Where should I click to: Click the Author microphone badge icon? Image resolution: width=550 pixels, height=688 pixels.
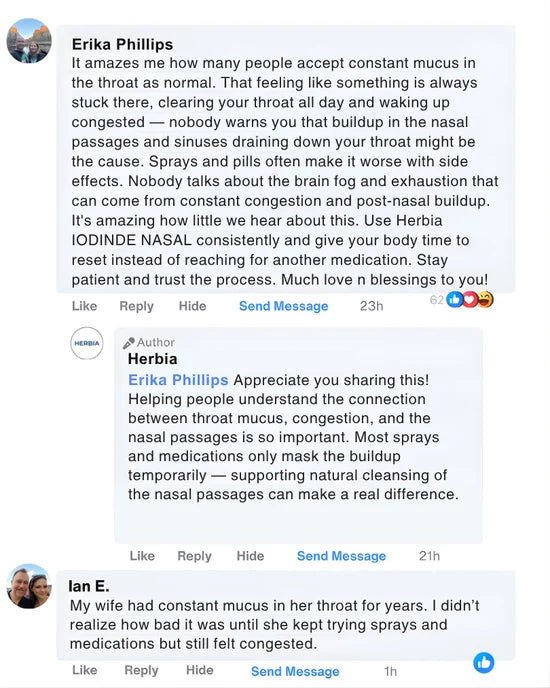[129, 343]
